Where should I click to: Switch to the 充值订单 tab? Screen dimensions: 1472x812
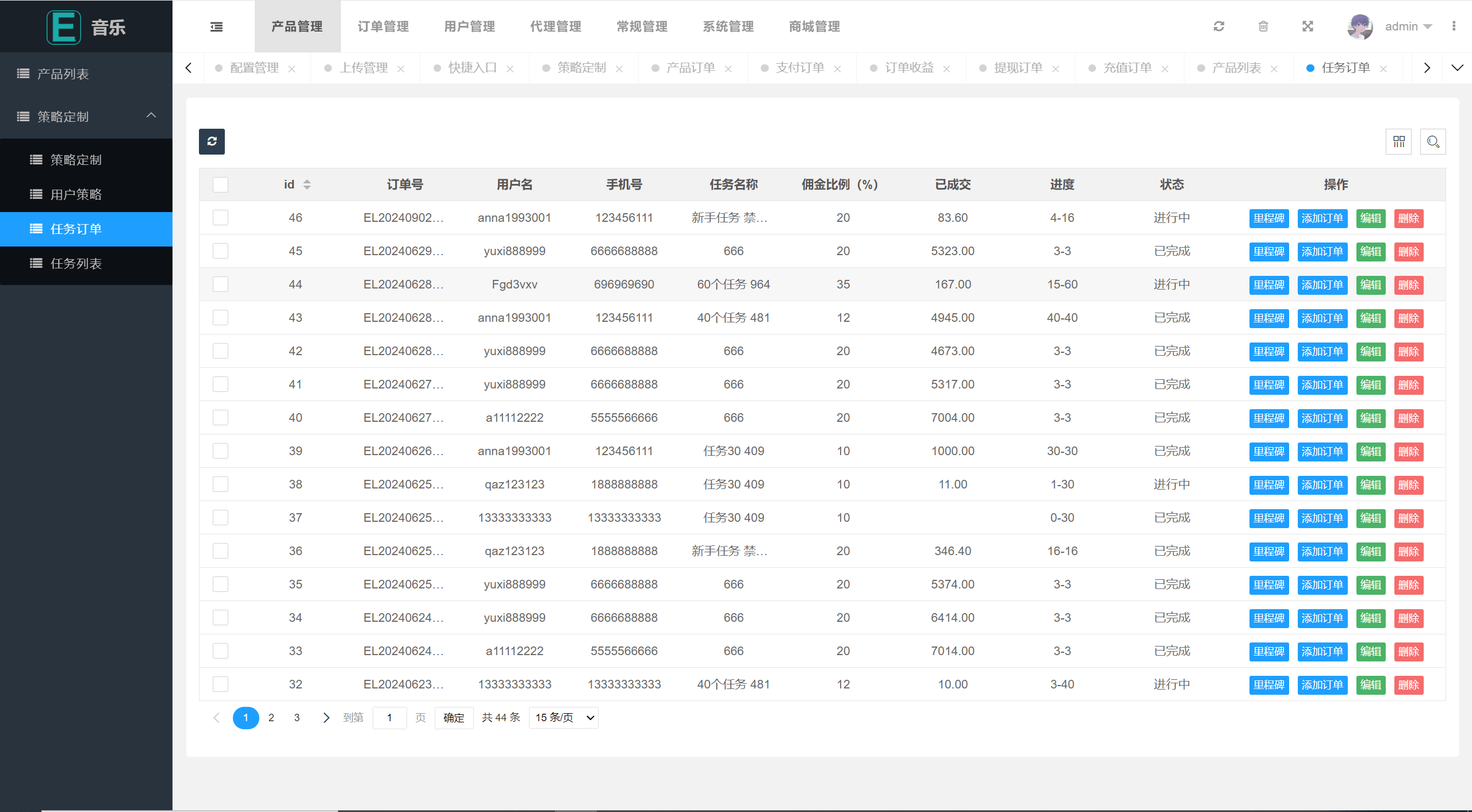click(x=1127, y=68)
